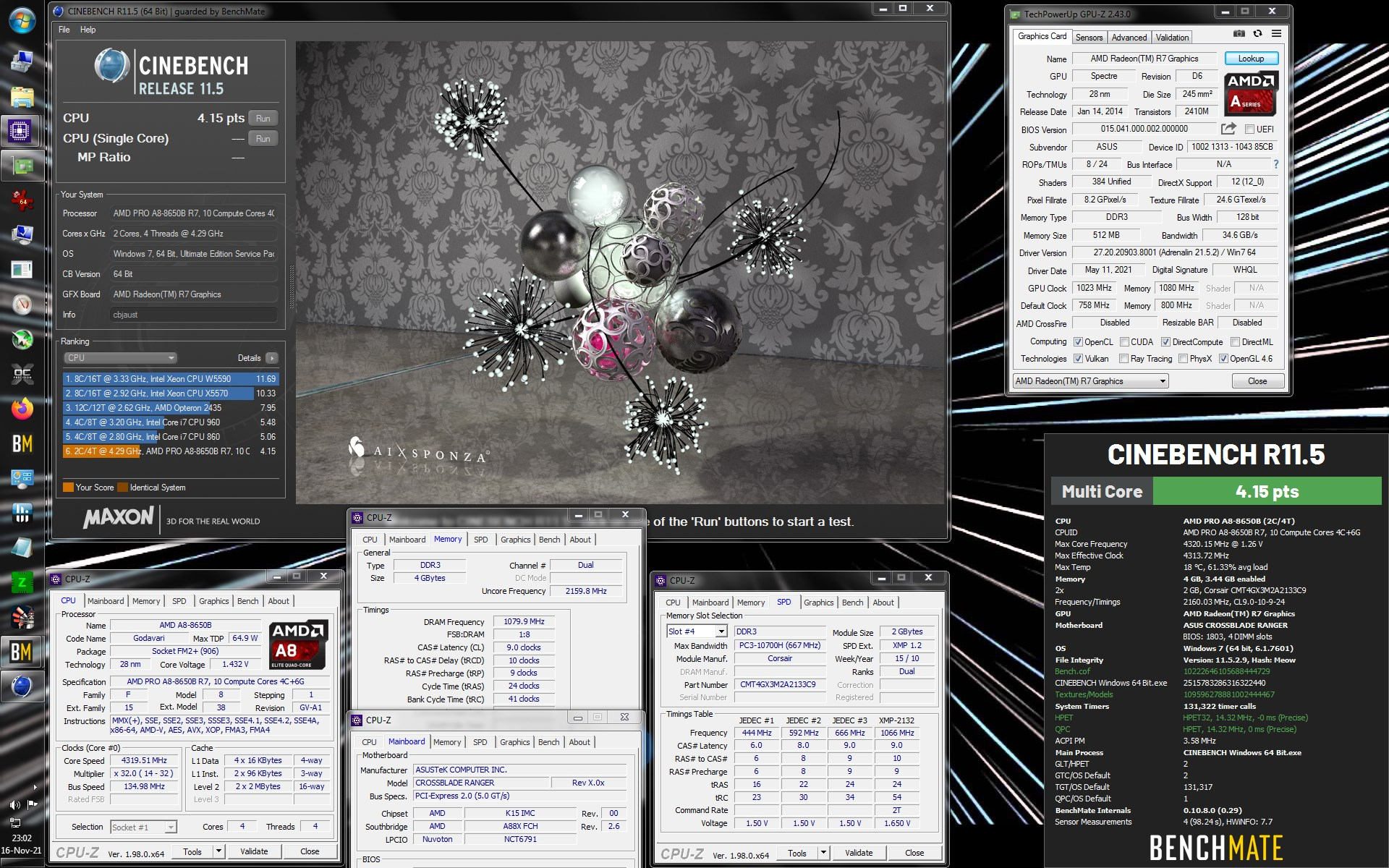The image size is (1389, 868).
Task: Open the green Z taskbar icon
Action: (x=22, y=582)
